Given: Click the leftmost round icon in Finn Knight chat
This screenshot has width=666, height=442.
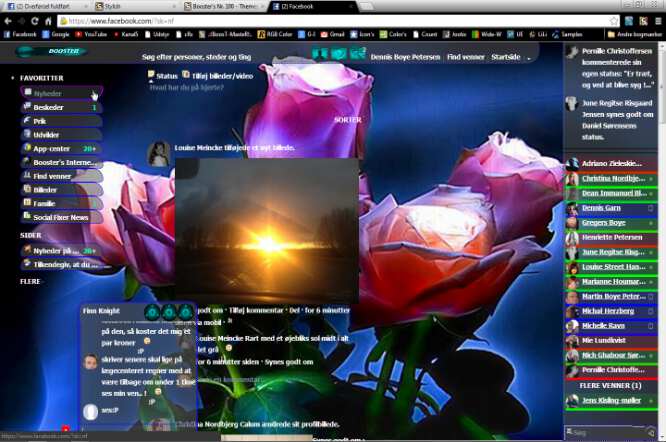Looking at the screenshot, I should (152, 312).
